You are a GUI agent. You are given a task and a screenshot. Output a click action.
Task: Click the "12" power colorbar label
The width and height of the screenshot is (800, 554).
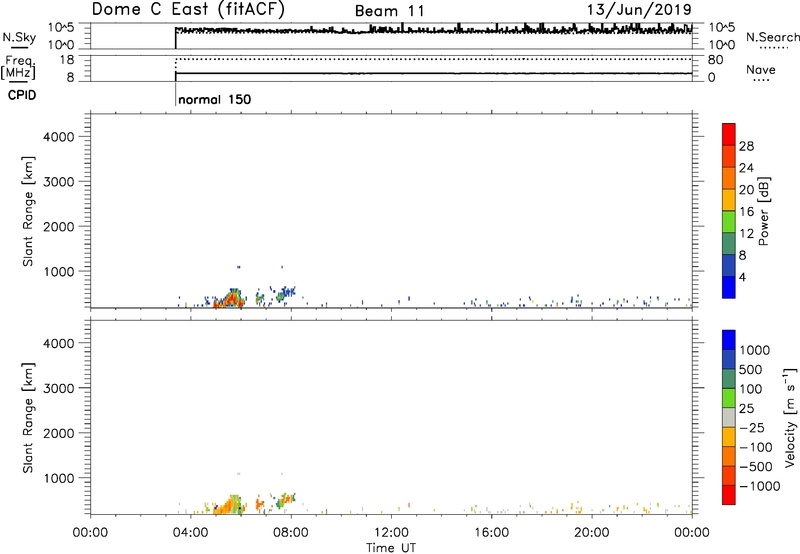point(746,234)
